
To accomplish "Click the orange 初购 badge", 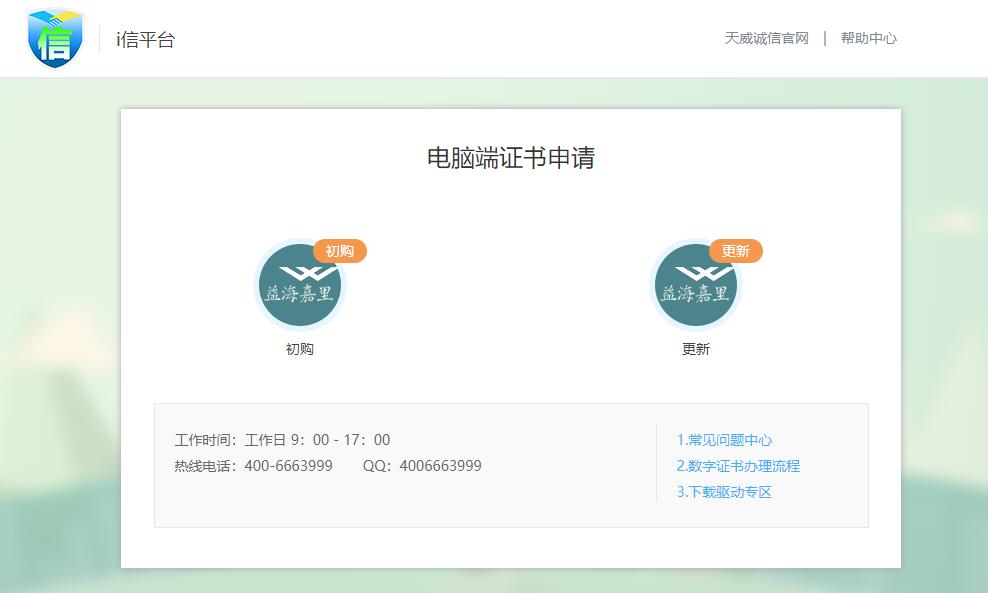I will tap(340, 251).
